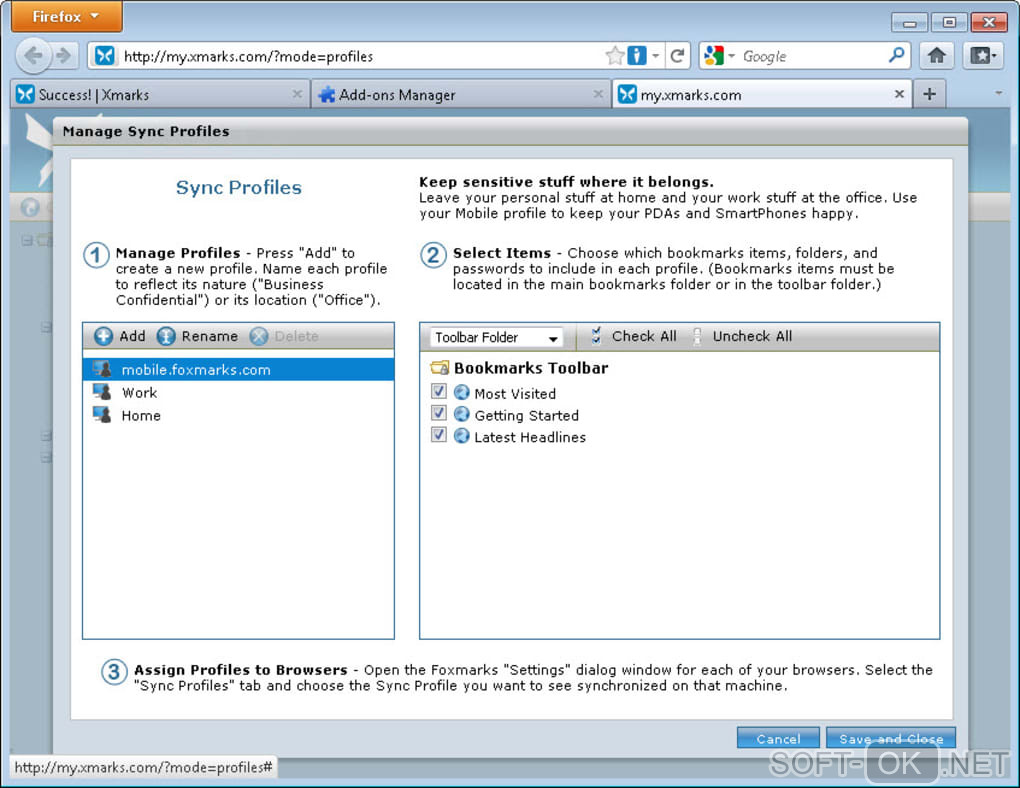Click the URL text in the address bar
1020x788 pixels.
pyautogui.click(x=248, y=57)
